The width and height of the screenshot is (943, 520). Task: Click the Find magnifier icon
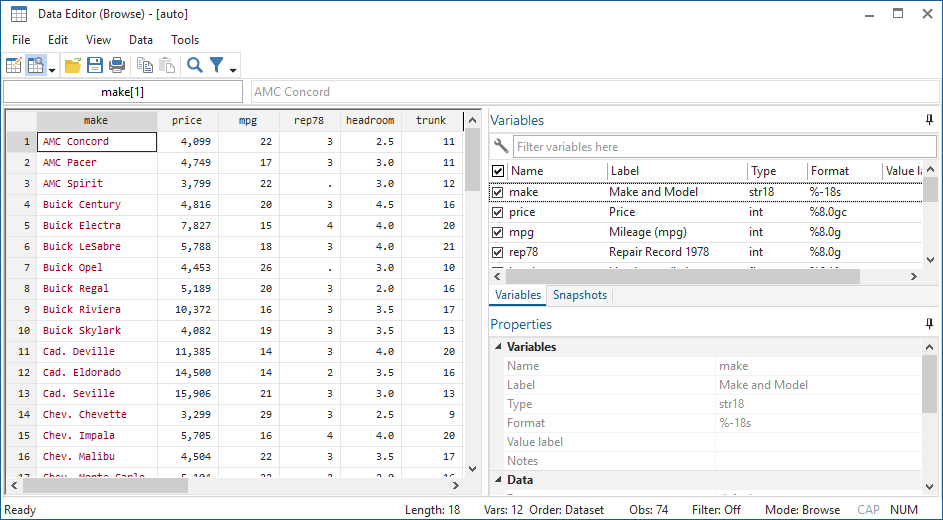pyautogui.click(x=195, y=65)
